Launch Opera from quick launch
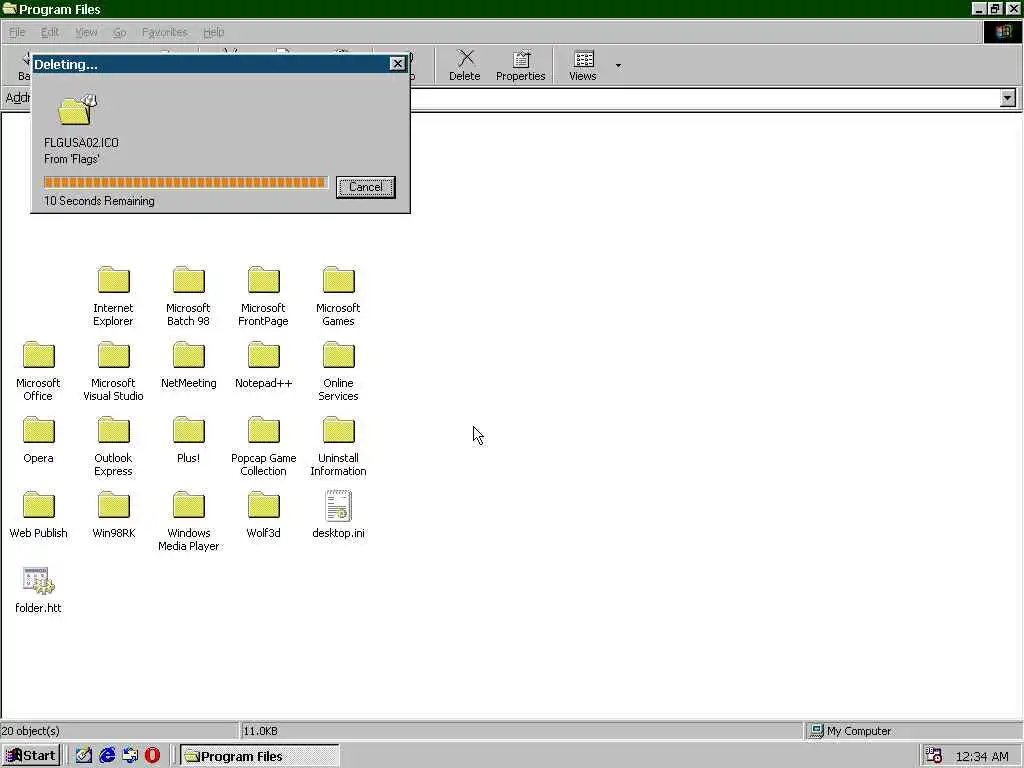Viewport: 1024px width, 768px height. 152,756
